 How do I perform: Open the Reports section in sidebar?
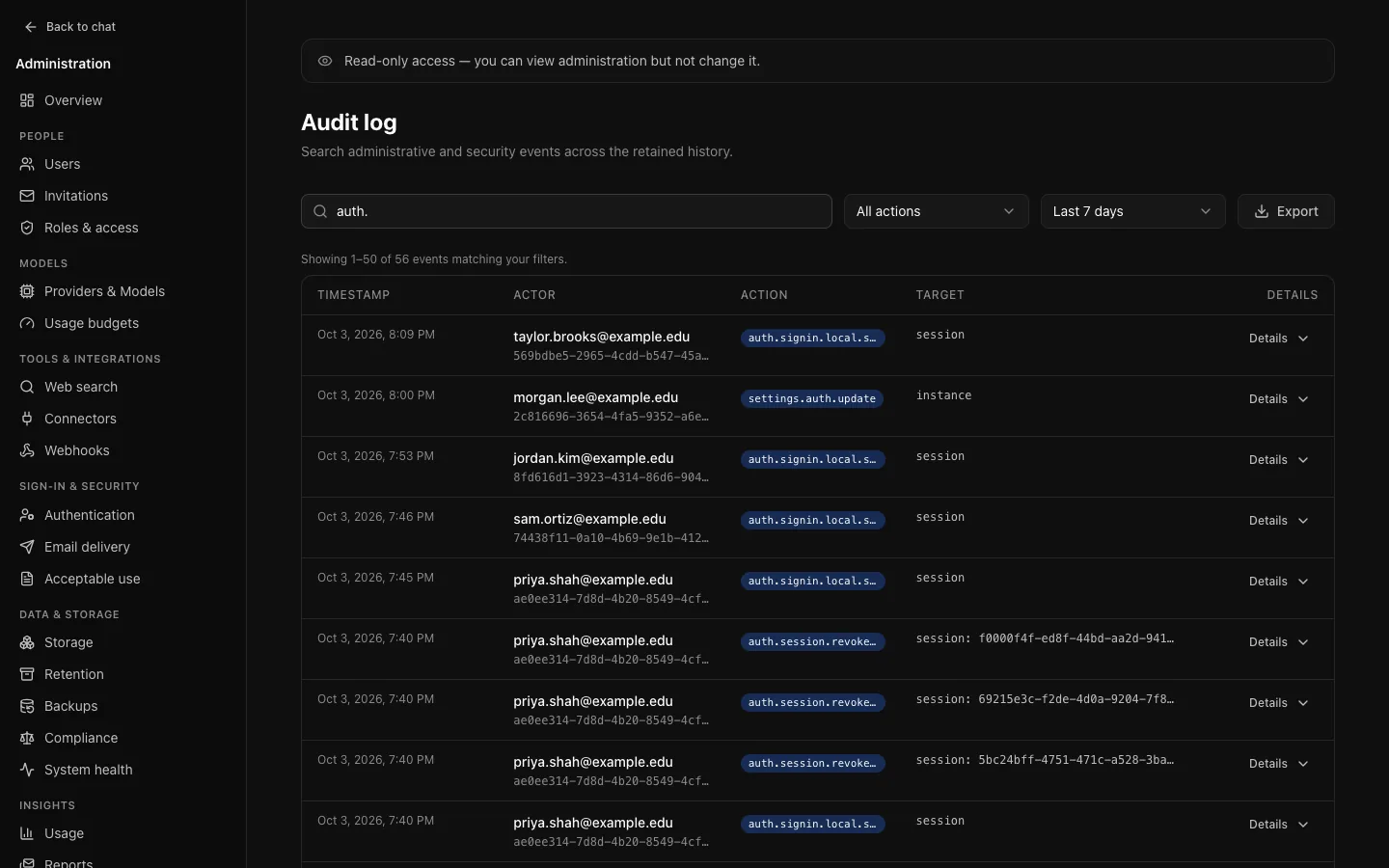123,861
